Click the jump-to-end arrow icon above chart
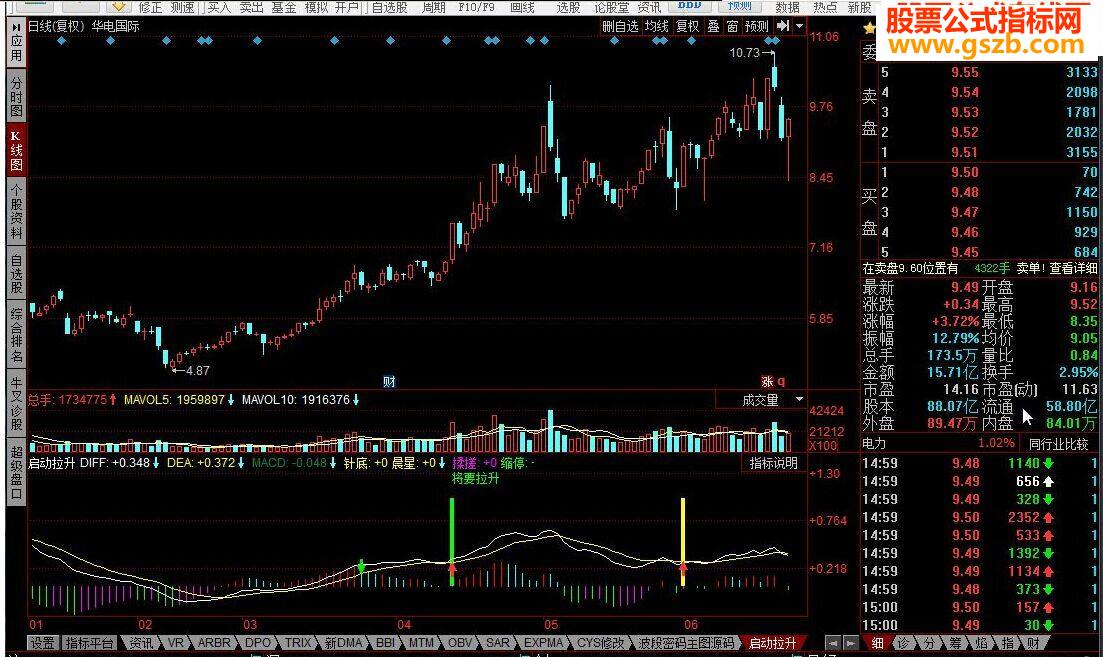The width and height of the screenshot is (1103, 657). 782,26
